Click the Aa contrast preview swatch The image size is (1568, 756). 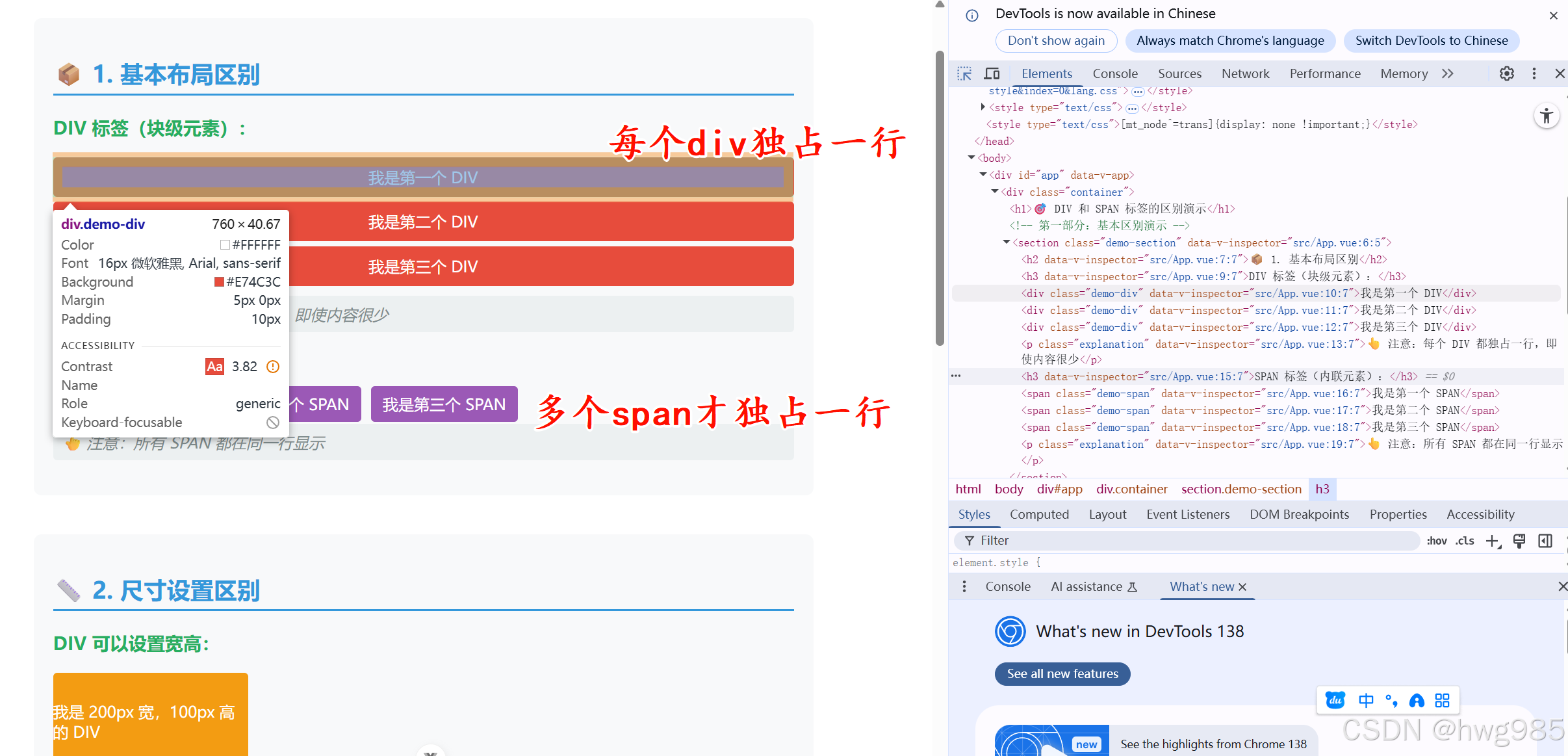214,367
